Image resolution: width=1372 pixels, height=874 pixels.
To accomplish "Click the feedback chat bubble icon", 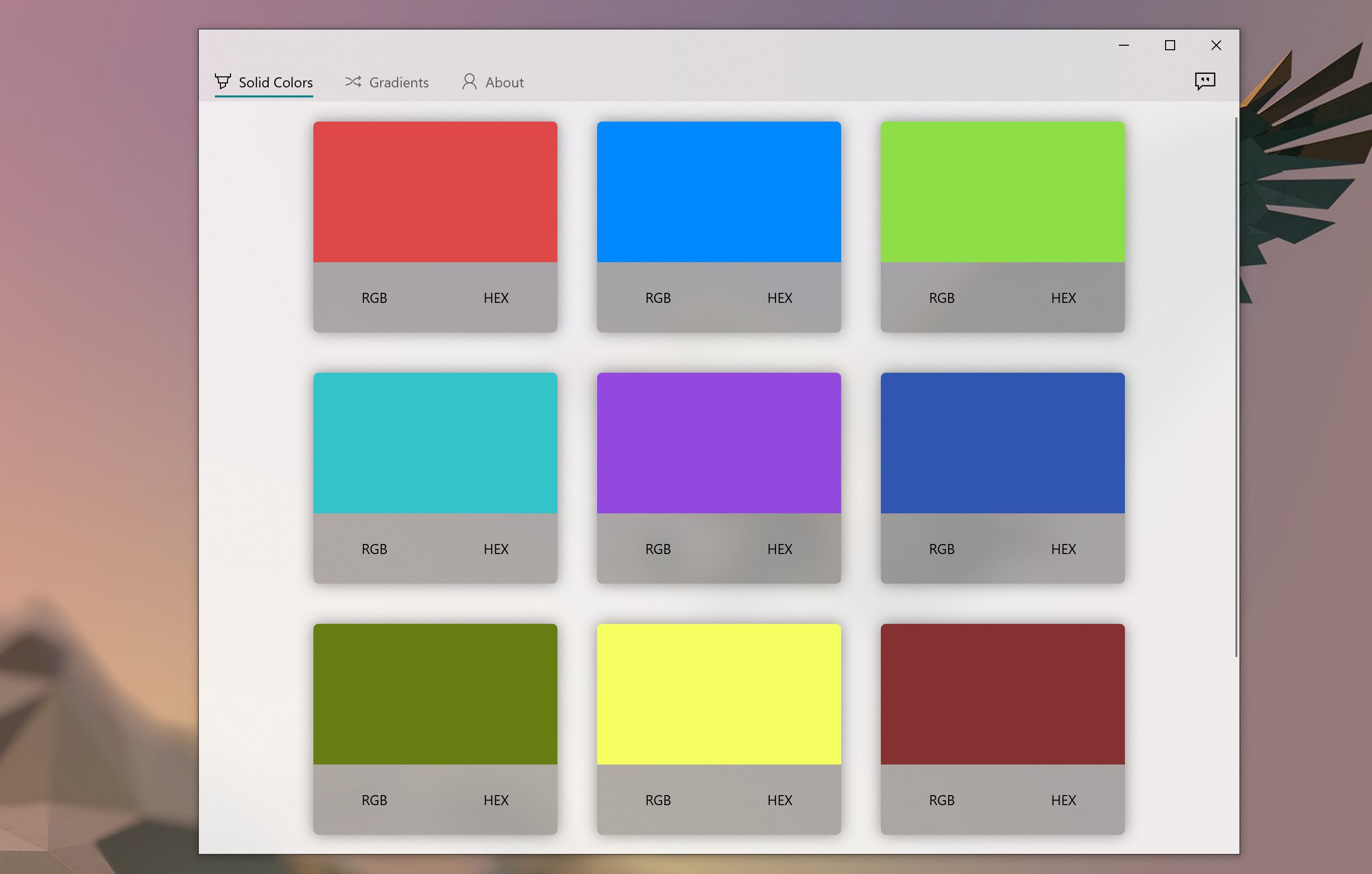I will pos(1204,81).
